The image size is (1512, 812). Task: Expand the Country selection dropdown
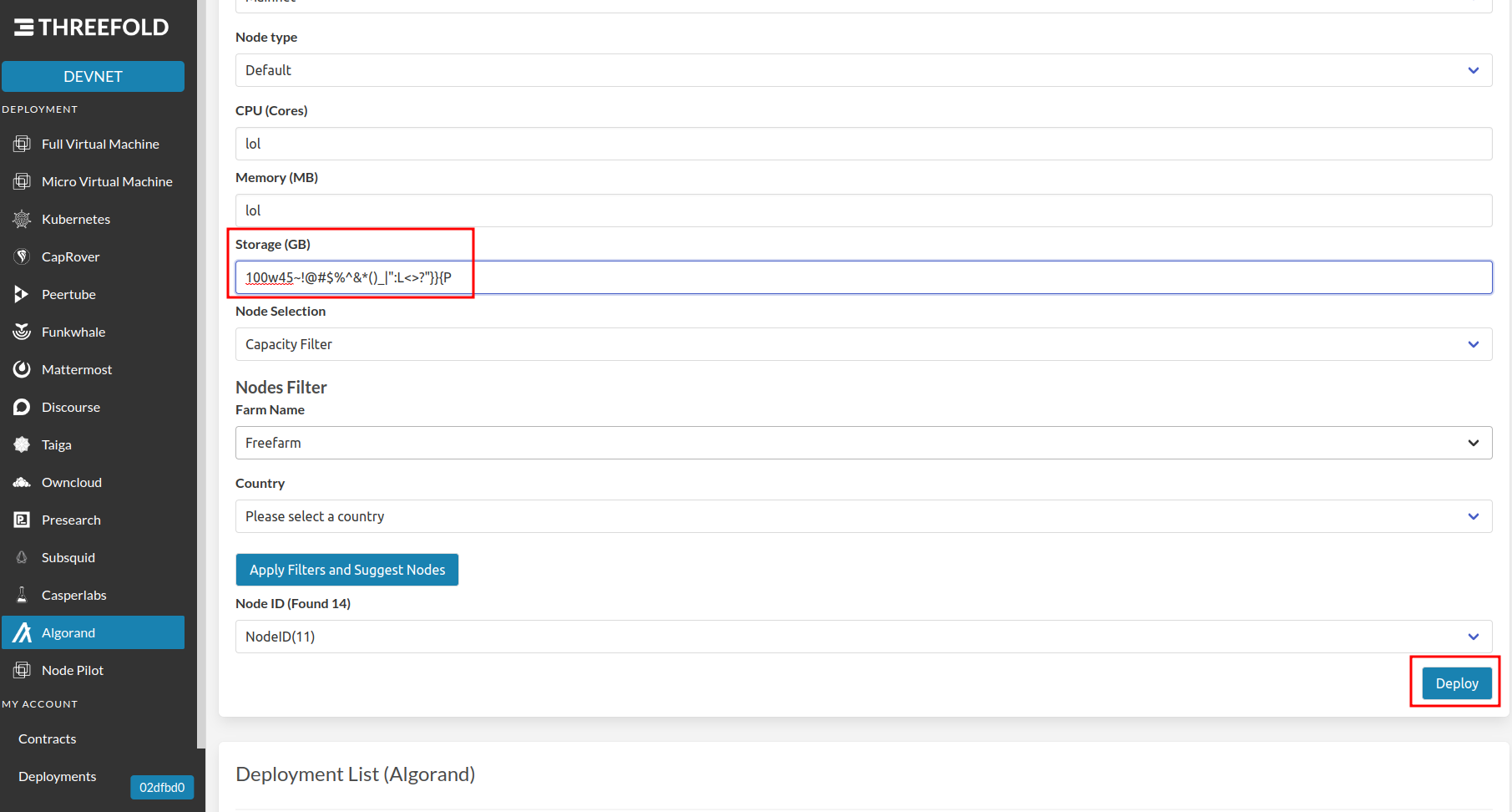pos(1472,516)
